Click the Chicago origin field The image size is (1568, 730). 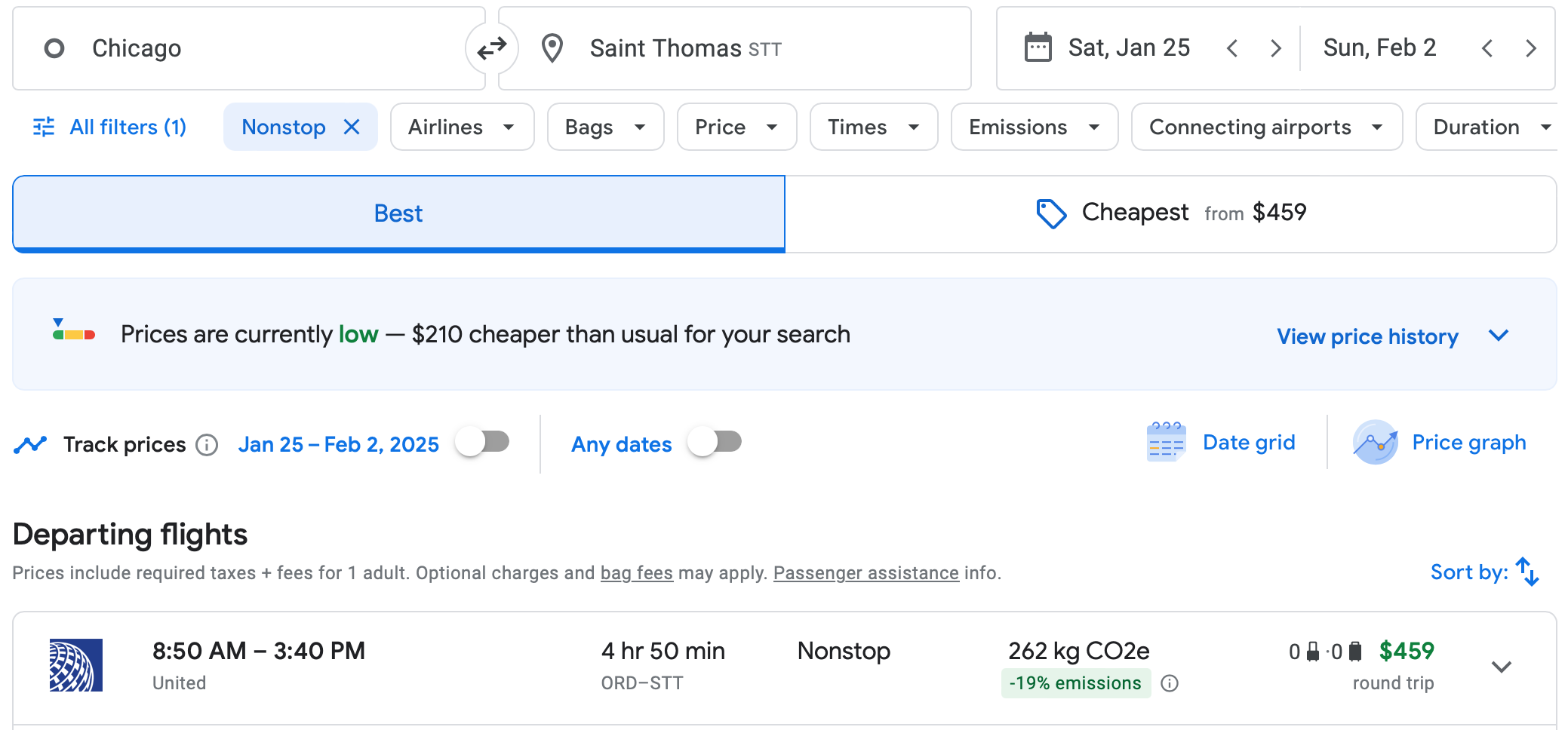tap(249, 48)
